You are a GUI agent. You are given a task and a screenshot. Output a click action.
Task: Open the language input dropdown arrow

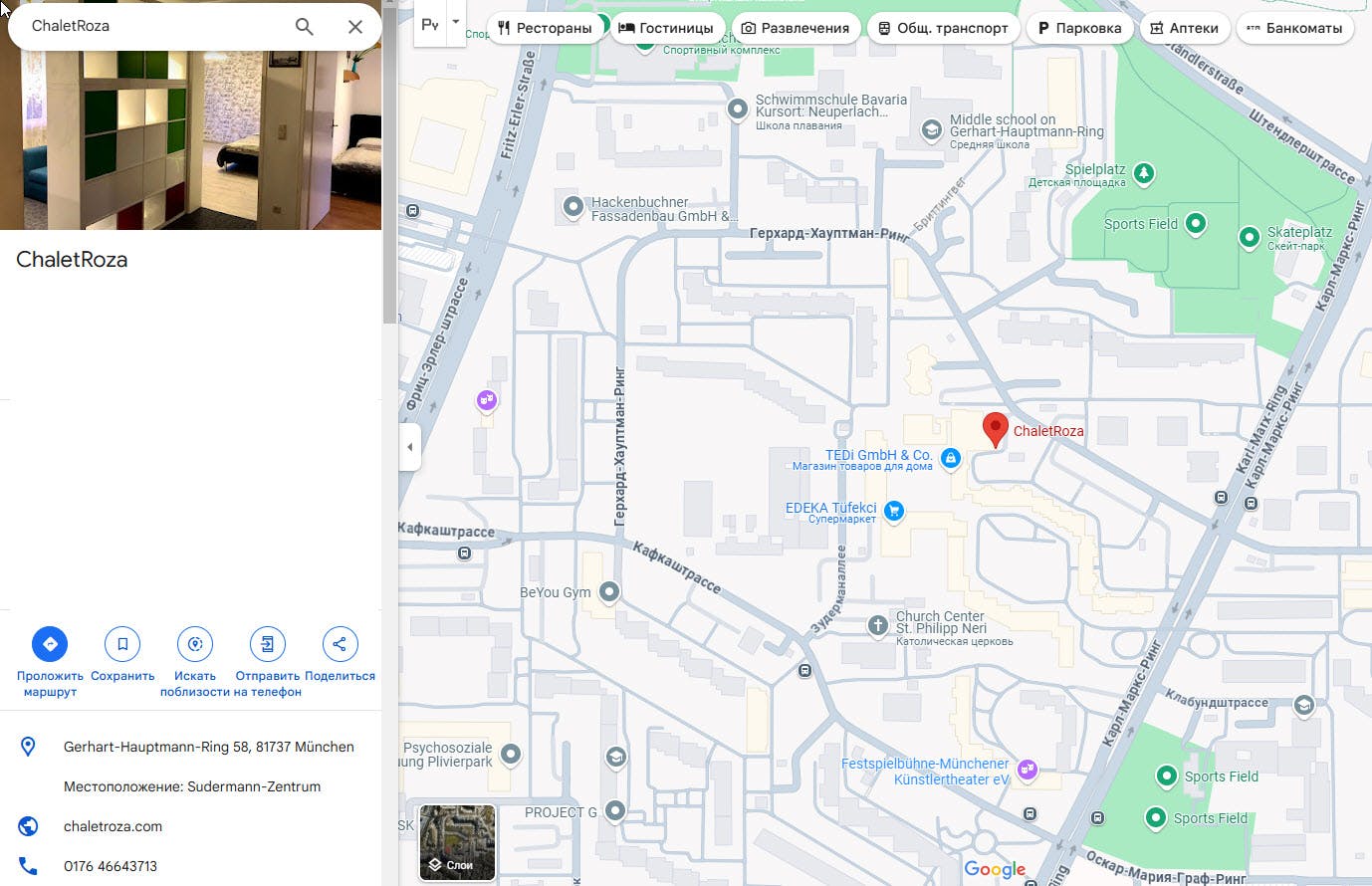point(455,23)
